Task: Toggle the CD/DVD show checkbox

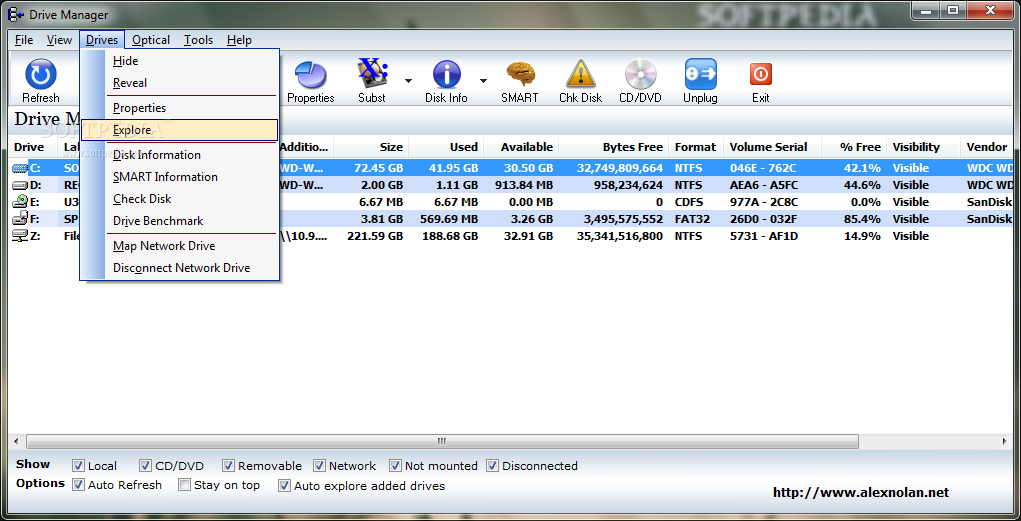Action: (145, 466)
